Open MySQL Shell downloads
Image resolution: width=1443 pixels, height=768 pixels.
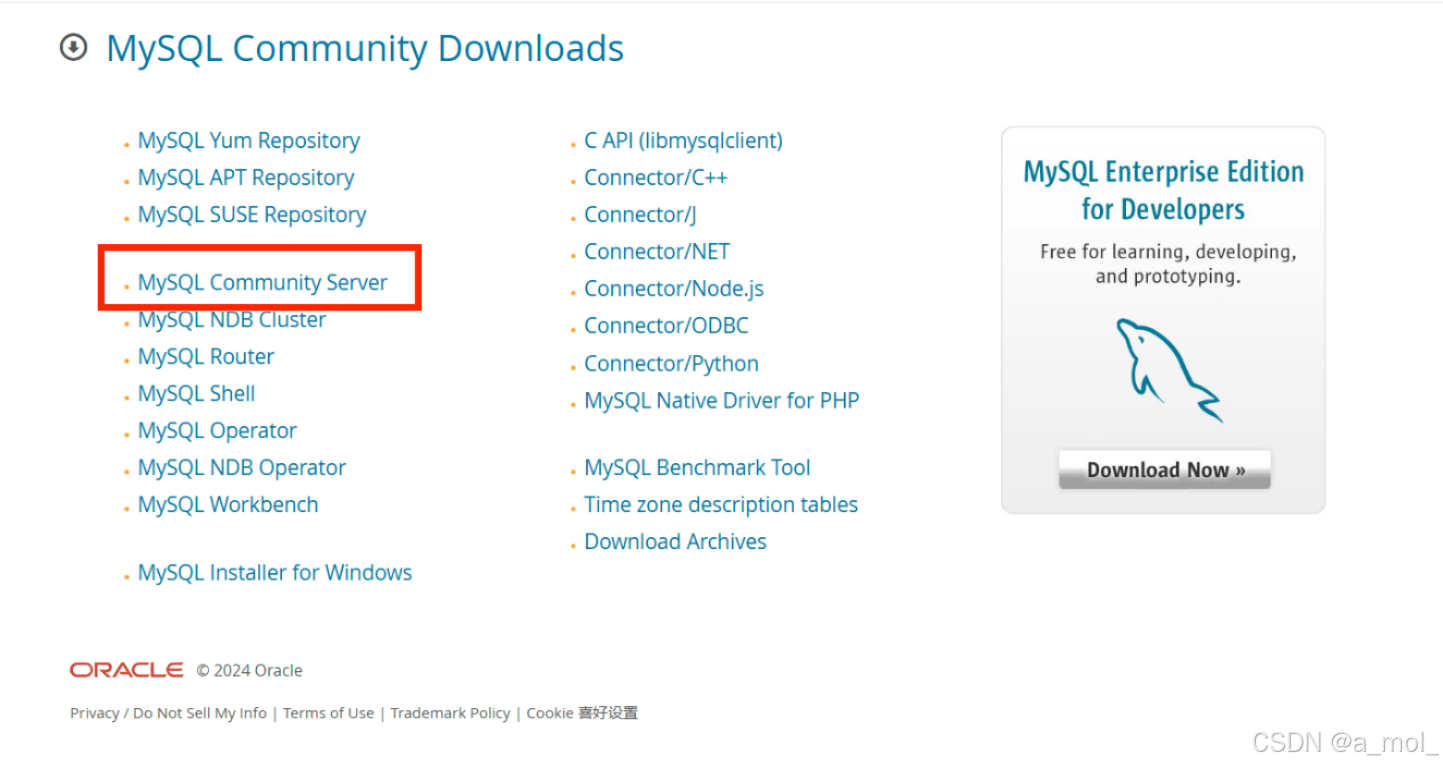(x=197, y=394)
